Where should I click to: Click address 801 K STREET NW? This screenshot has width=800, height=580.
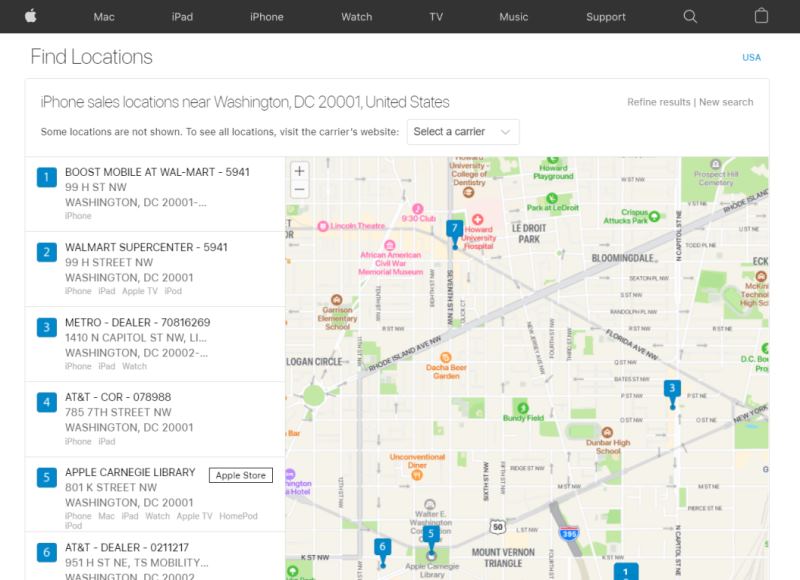(x=111, y=487)
